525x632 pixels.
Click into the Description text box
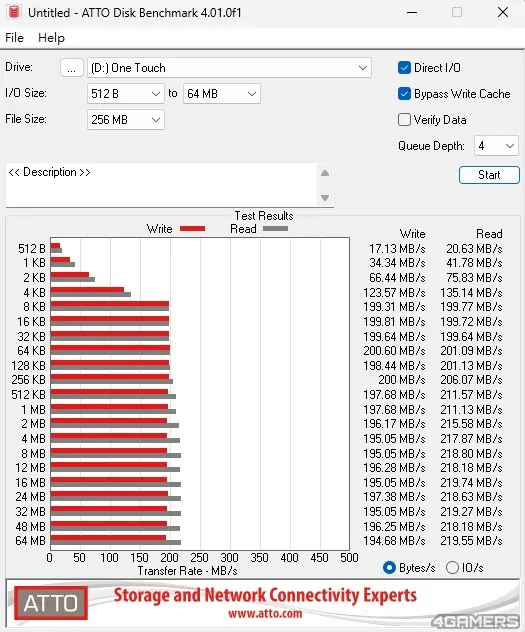tap(161, 185)
